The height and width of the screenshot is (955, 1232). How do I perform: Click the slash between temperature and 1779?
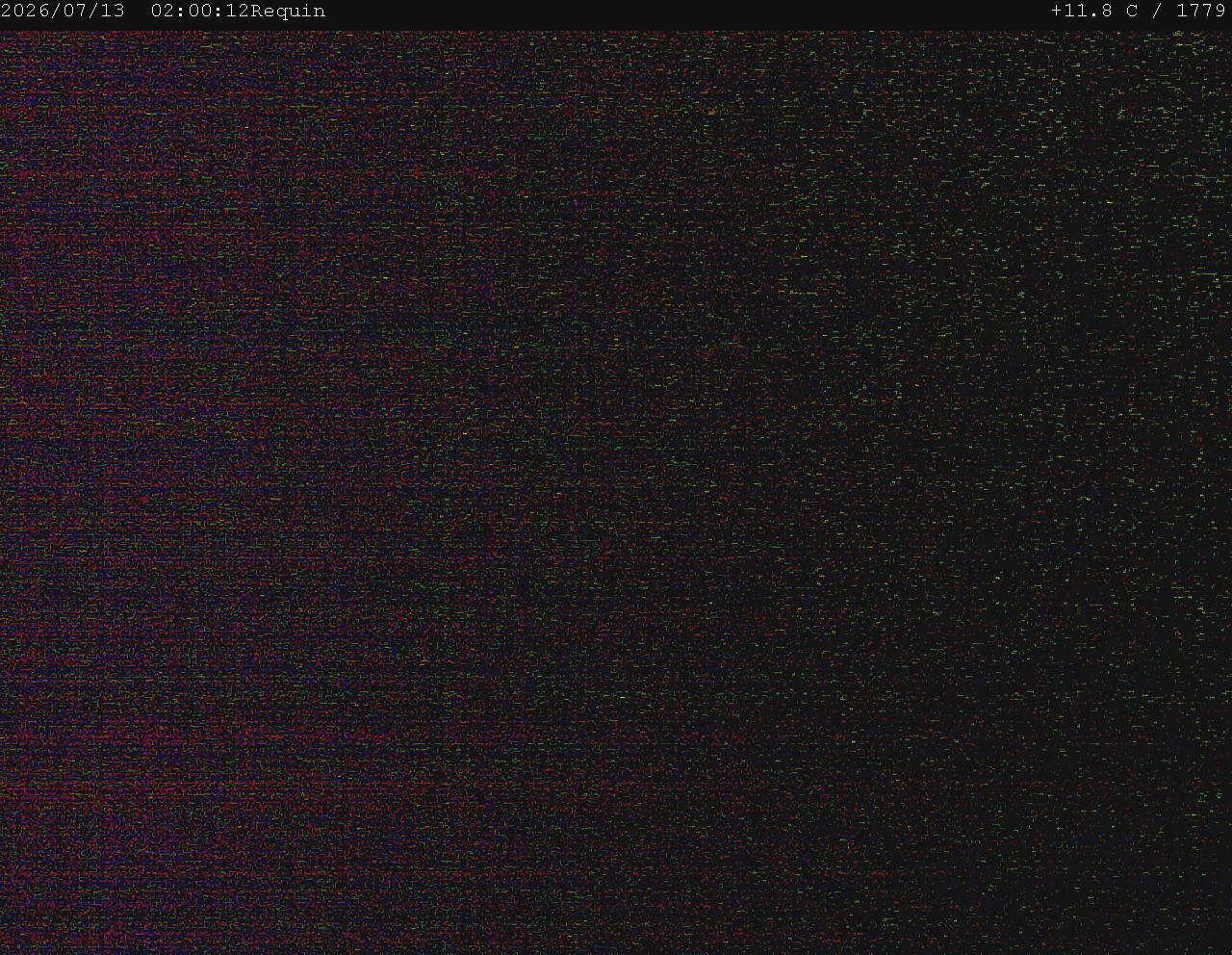(1158, 12)
